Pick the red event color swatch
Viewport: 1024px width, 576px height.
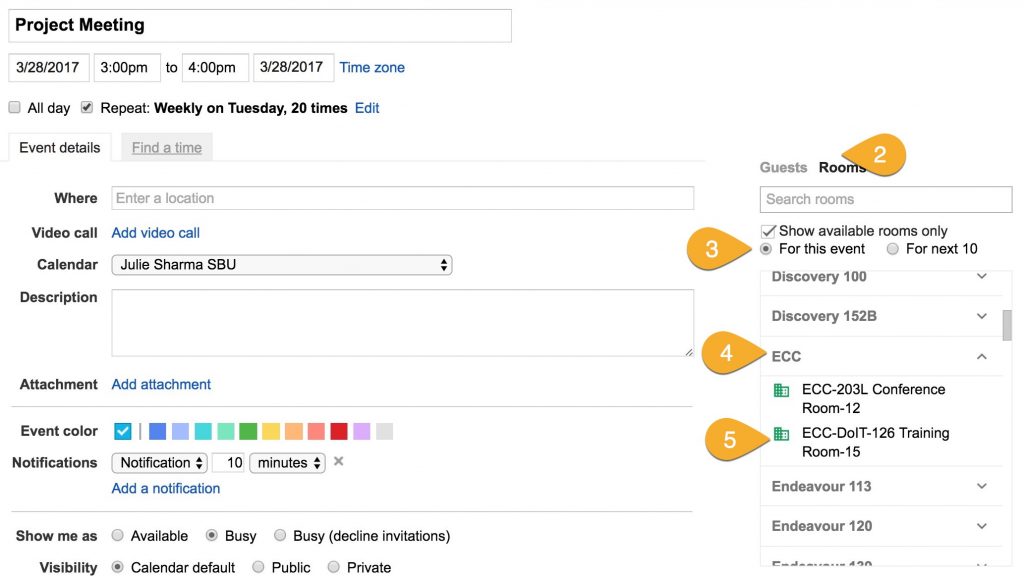point(339,432)
